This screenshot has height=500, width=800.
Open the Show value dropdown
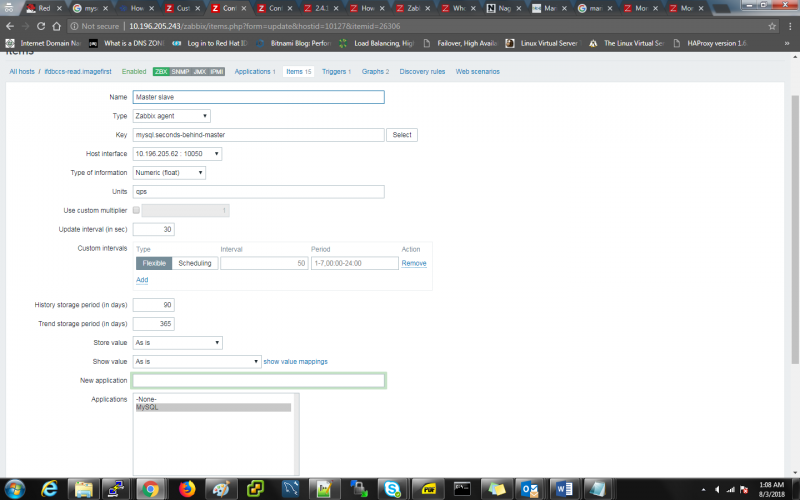coord(197,361)
